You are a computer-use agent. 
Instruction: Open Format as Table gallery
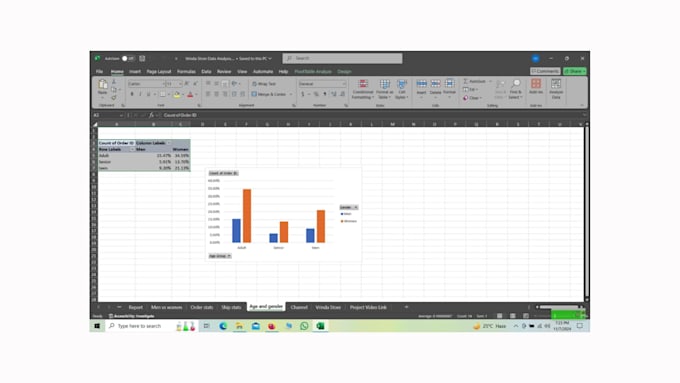coord(384,89)
